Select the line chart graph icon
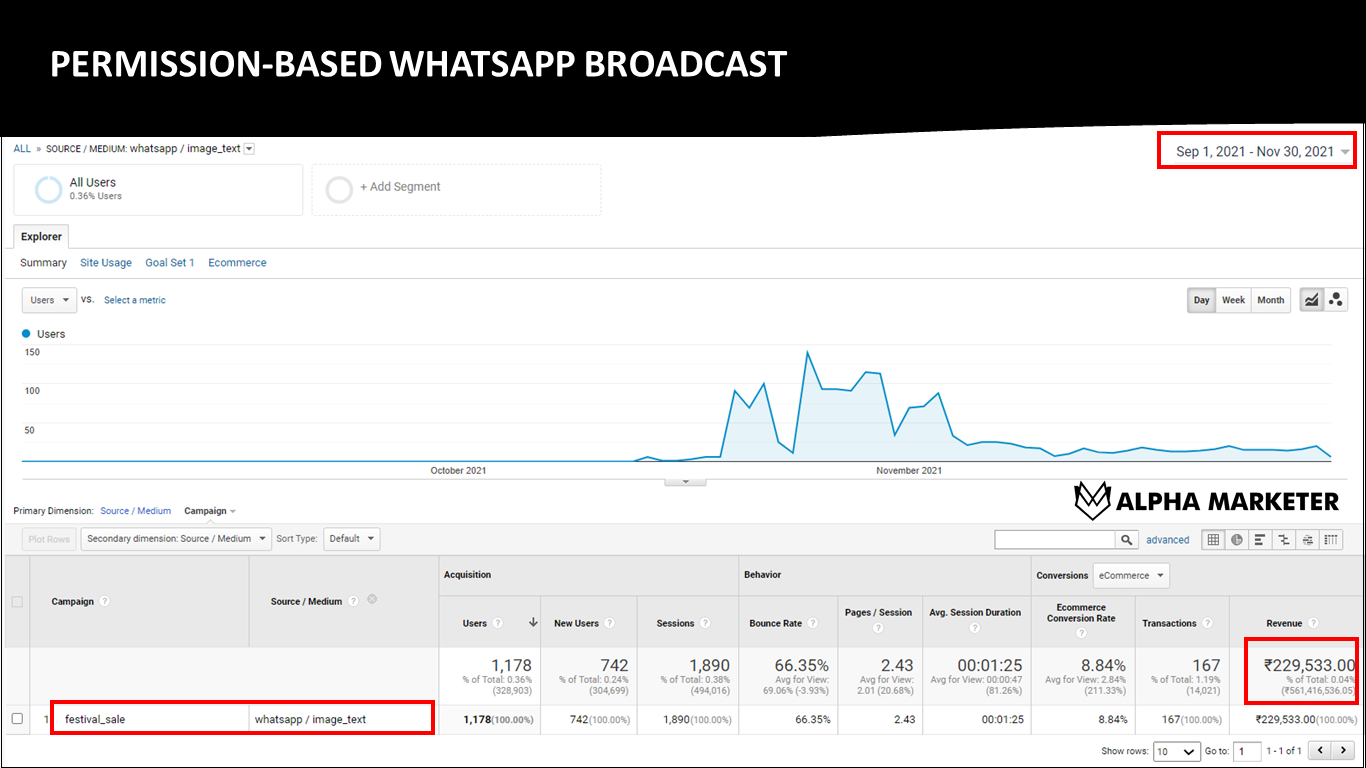Screen dimensions: 1366x768 (1312, 299)
